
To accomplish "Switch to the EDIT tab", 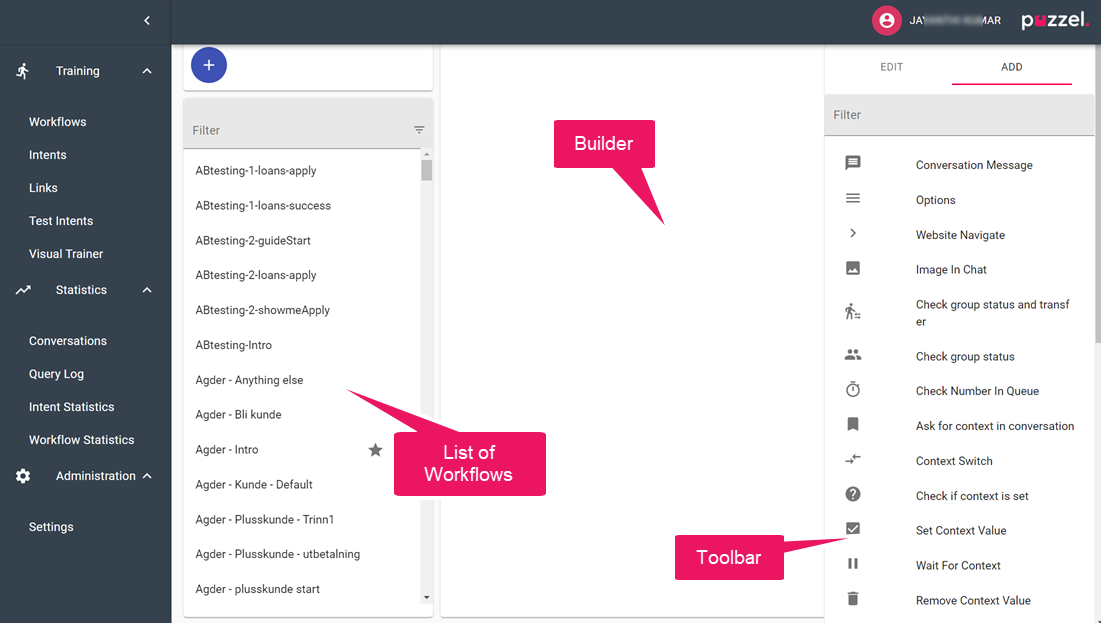I will pyautogui.click(x=891, y=67).
